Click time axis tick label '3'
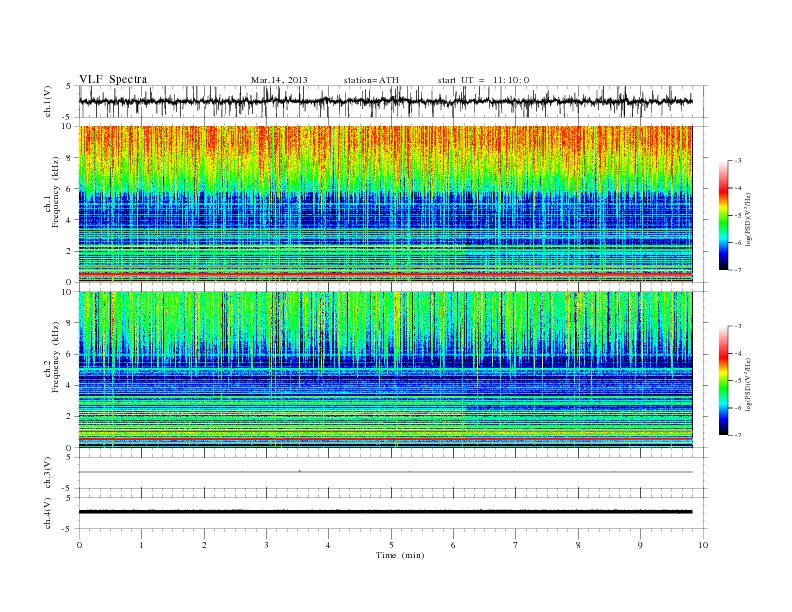 [266, 545]
